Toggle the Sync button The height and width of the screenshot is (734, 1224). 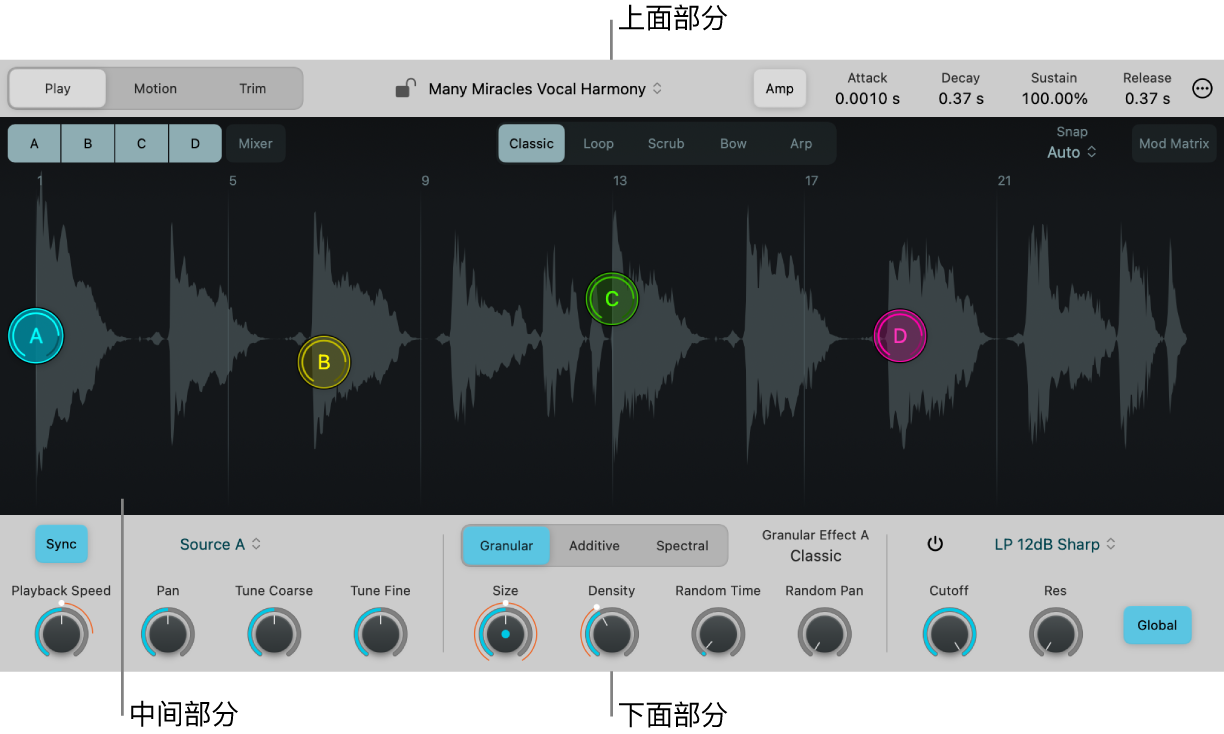pos(61,544)
